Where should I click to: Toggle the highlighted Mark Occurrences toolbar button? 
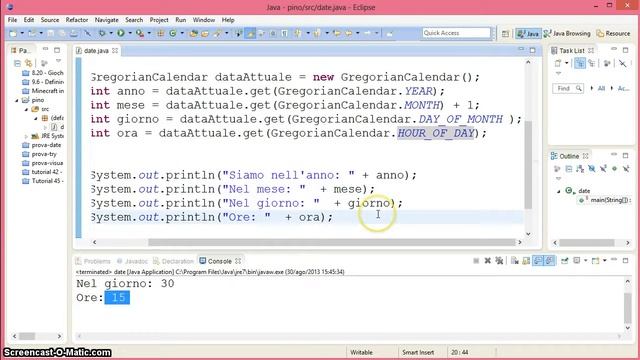click(x=250, y=33)
